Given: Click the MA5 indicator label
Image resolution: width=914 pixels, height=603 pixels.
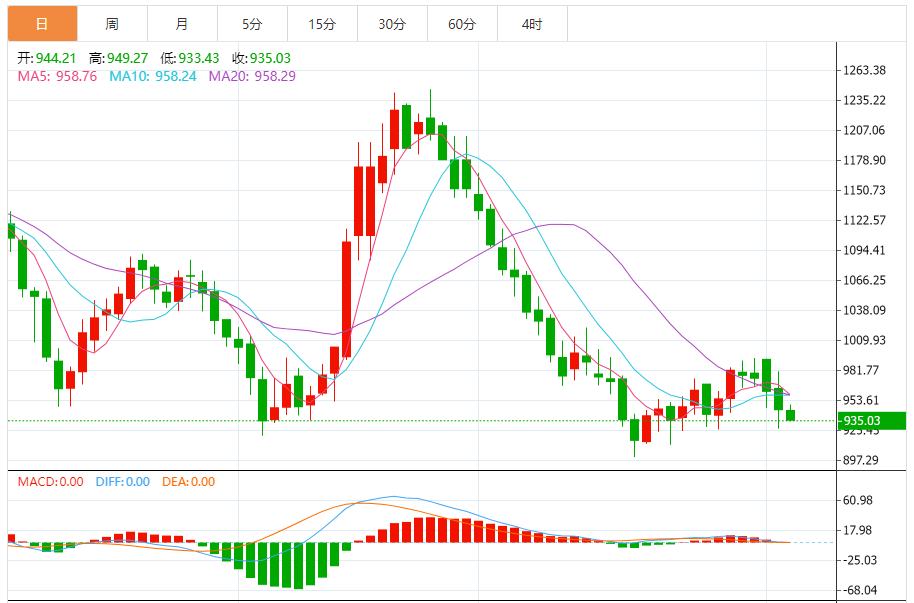Looking at the screenshot, I should point(57,76).
